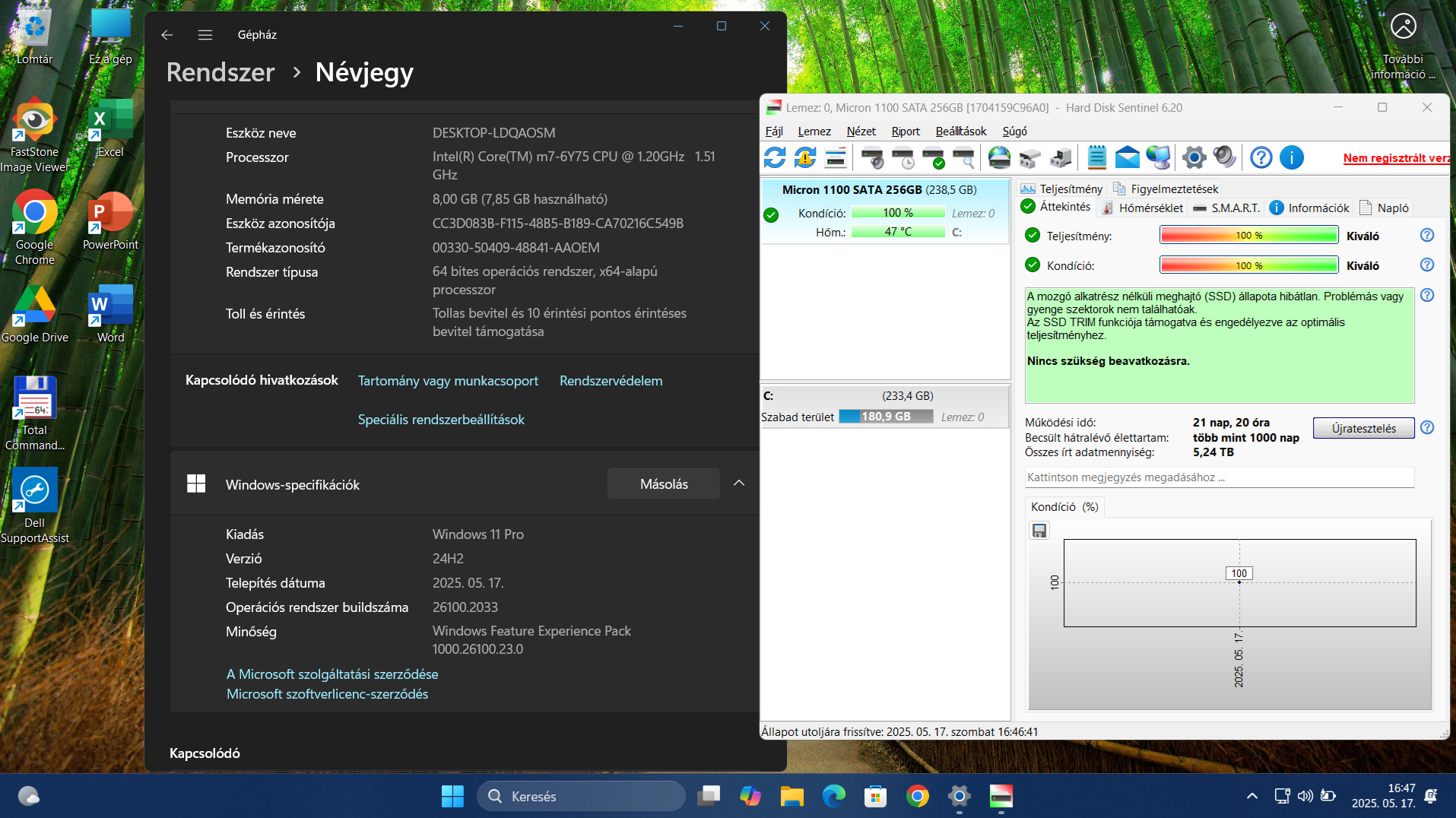Screen dimensions: 1456x818
Task: Select the FastStone Image Viewer desktop icon
Action: pyautogui.click(x=34, y=136)
